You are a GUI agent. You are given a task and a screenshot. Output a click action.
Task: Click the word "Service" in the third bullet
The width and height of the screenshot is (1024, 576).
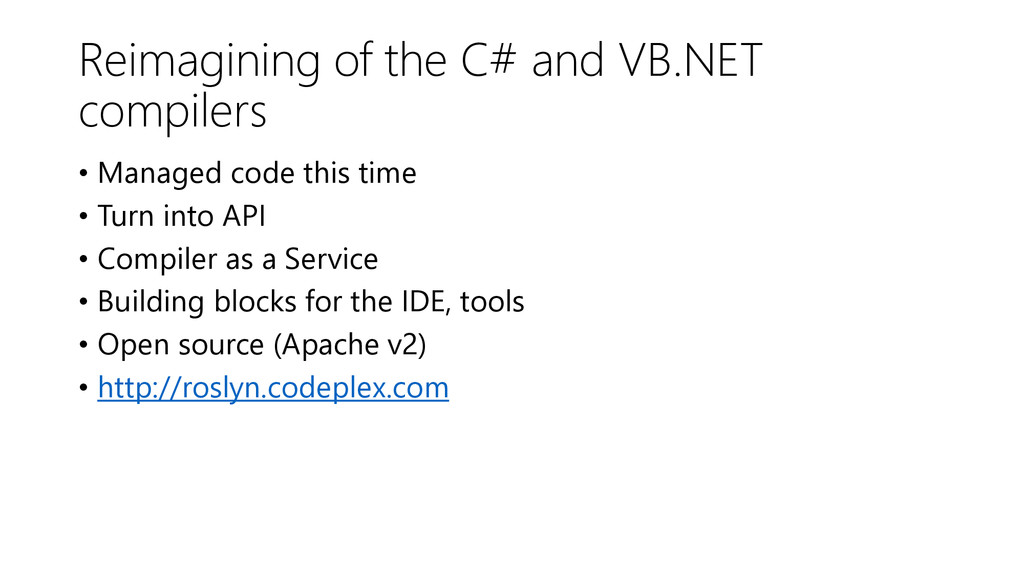(331, 259)
